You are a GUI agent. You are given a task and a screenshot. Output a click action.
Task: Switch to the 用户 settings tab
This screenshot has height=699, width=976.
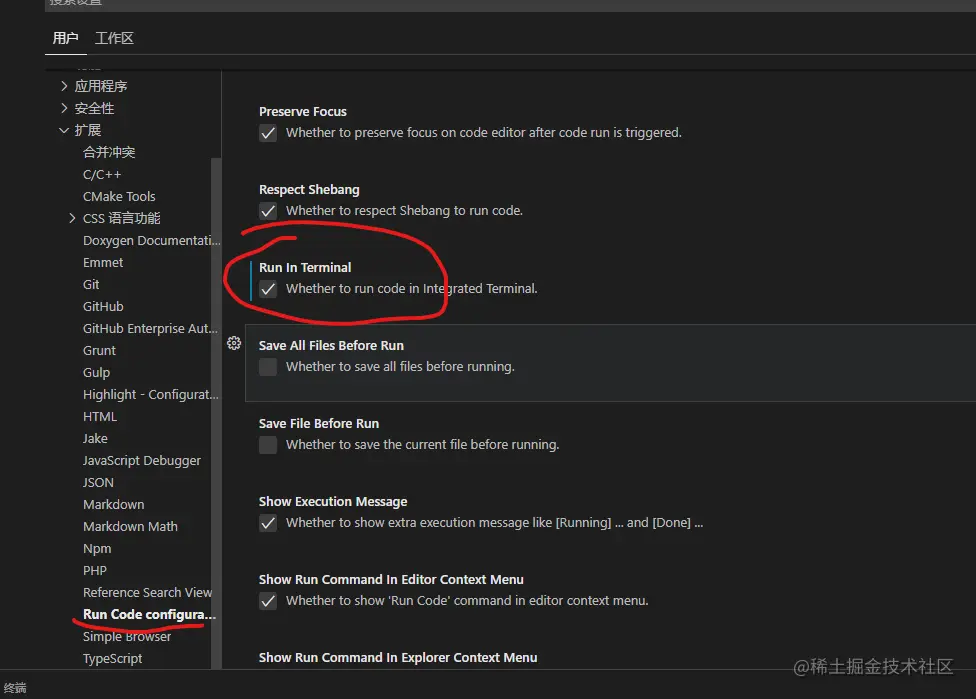click(x=65, y=38)
